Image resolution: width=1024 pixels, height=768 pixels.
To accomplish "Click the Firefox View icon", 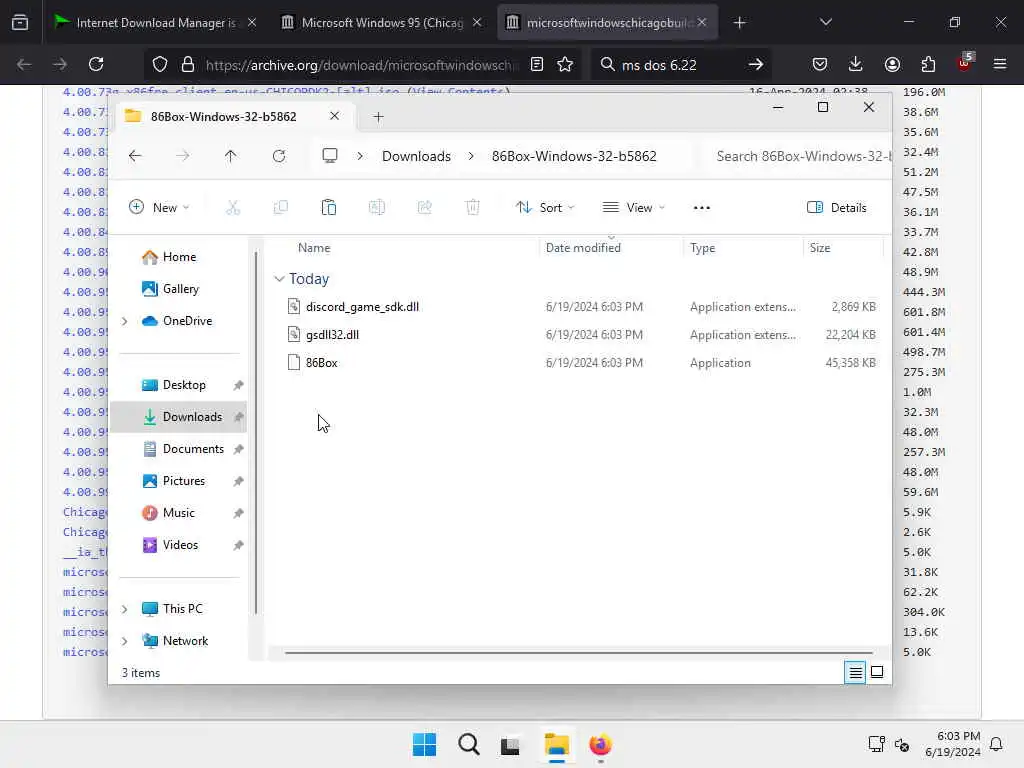I will [x=20, y=22].
